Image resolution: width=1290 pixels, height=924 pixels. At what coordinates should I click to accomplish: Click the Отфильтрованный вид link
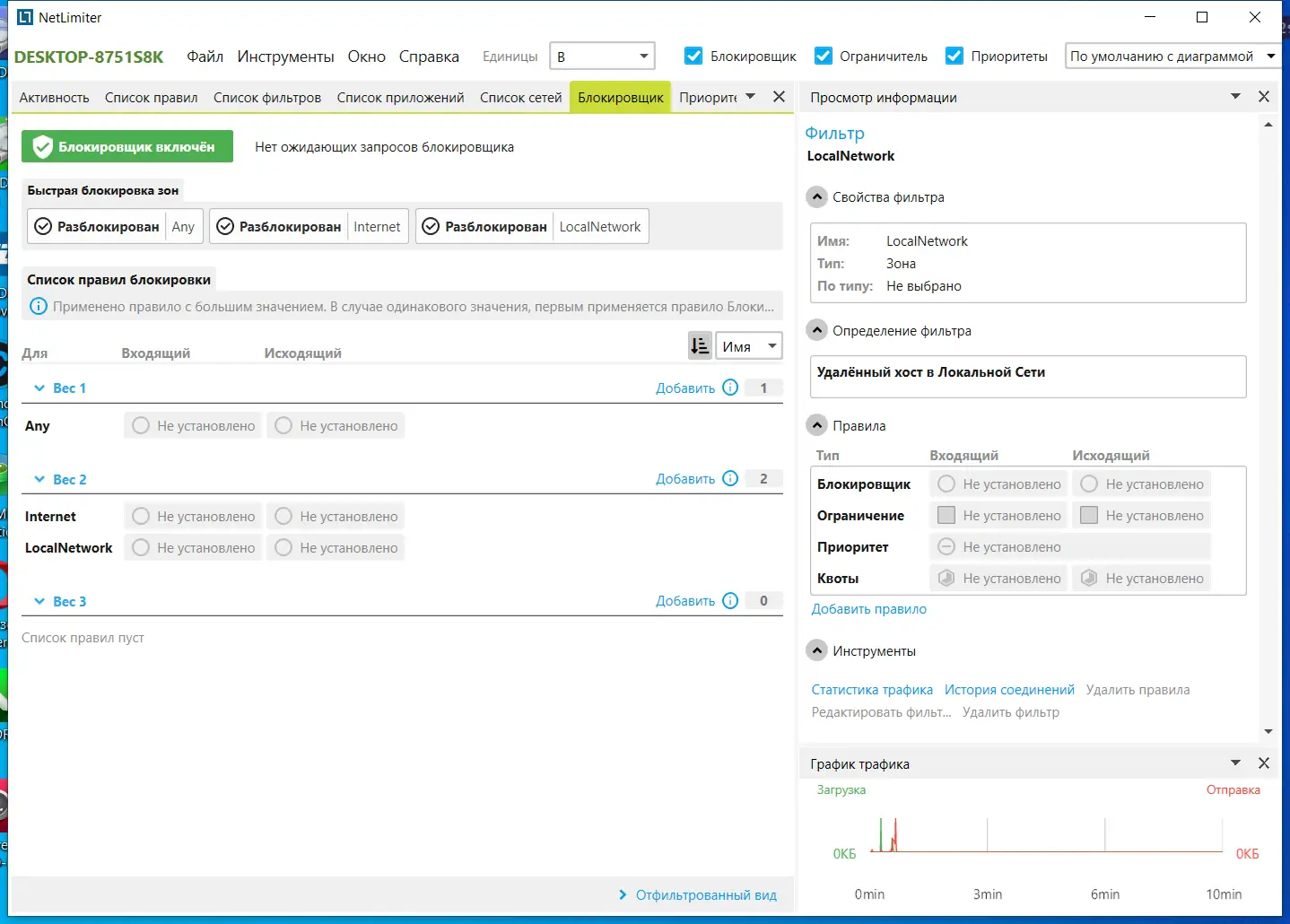coord(706,894)
